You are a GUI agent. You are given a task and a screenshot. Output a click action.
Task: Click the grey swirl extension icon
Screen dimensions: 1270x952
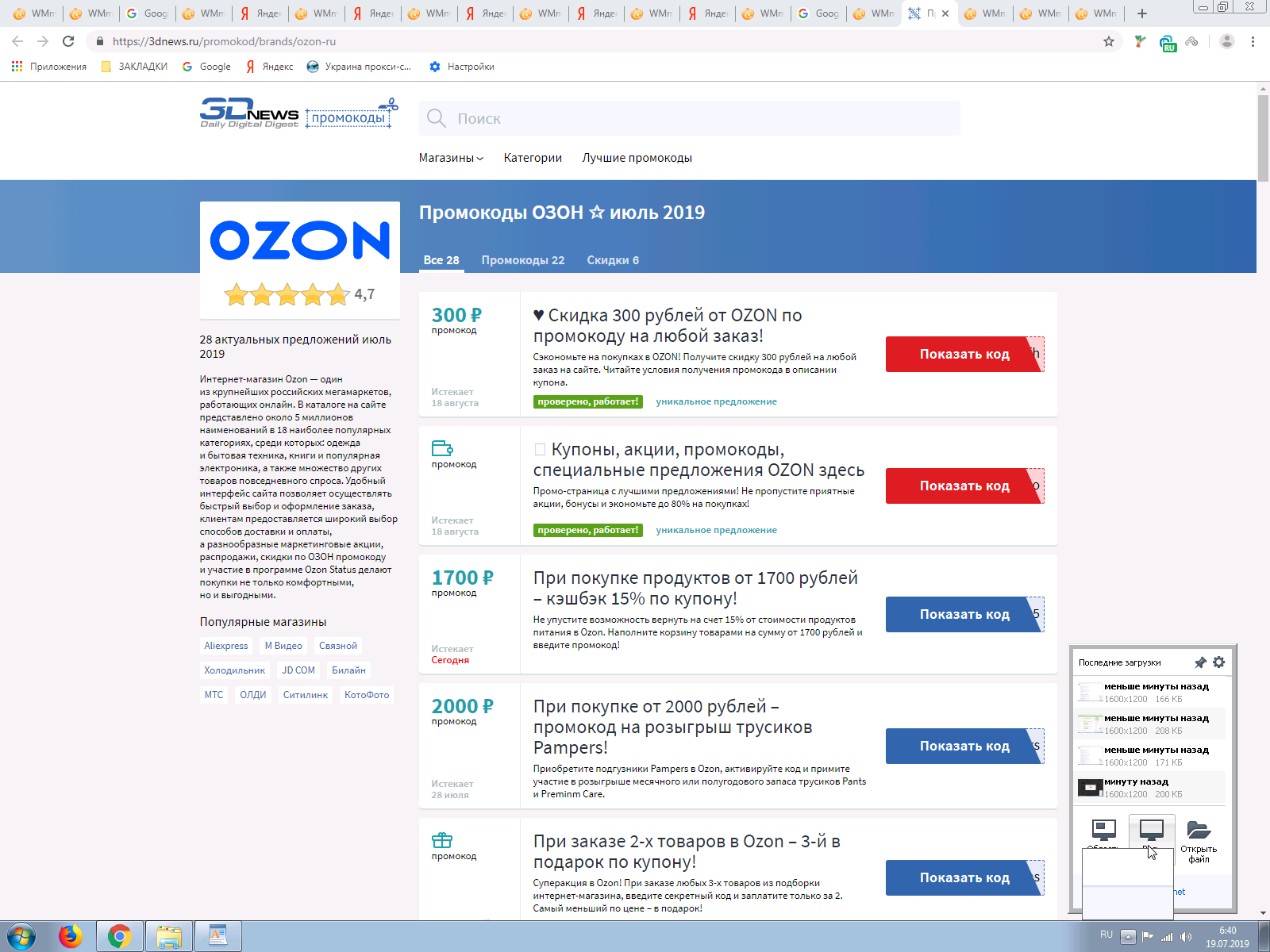point(1191,41)
